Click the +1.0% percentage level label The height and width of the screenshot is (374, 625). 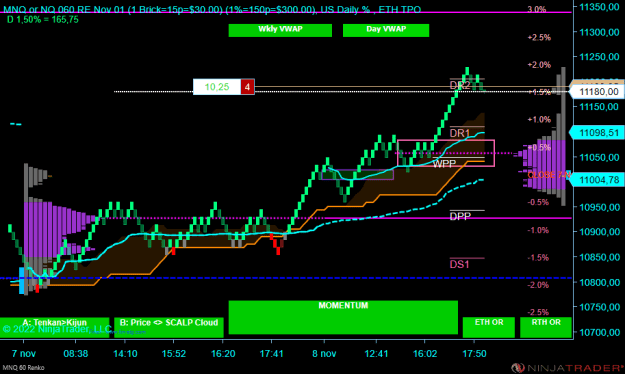(x=539, y=120)
